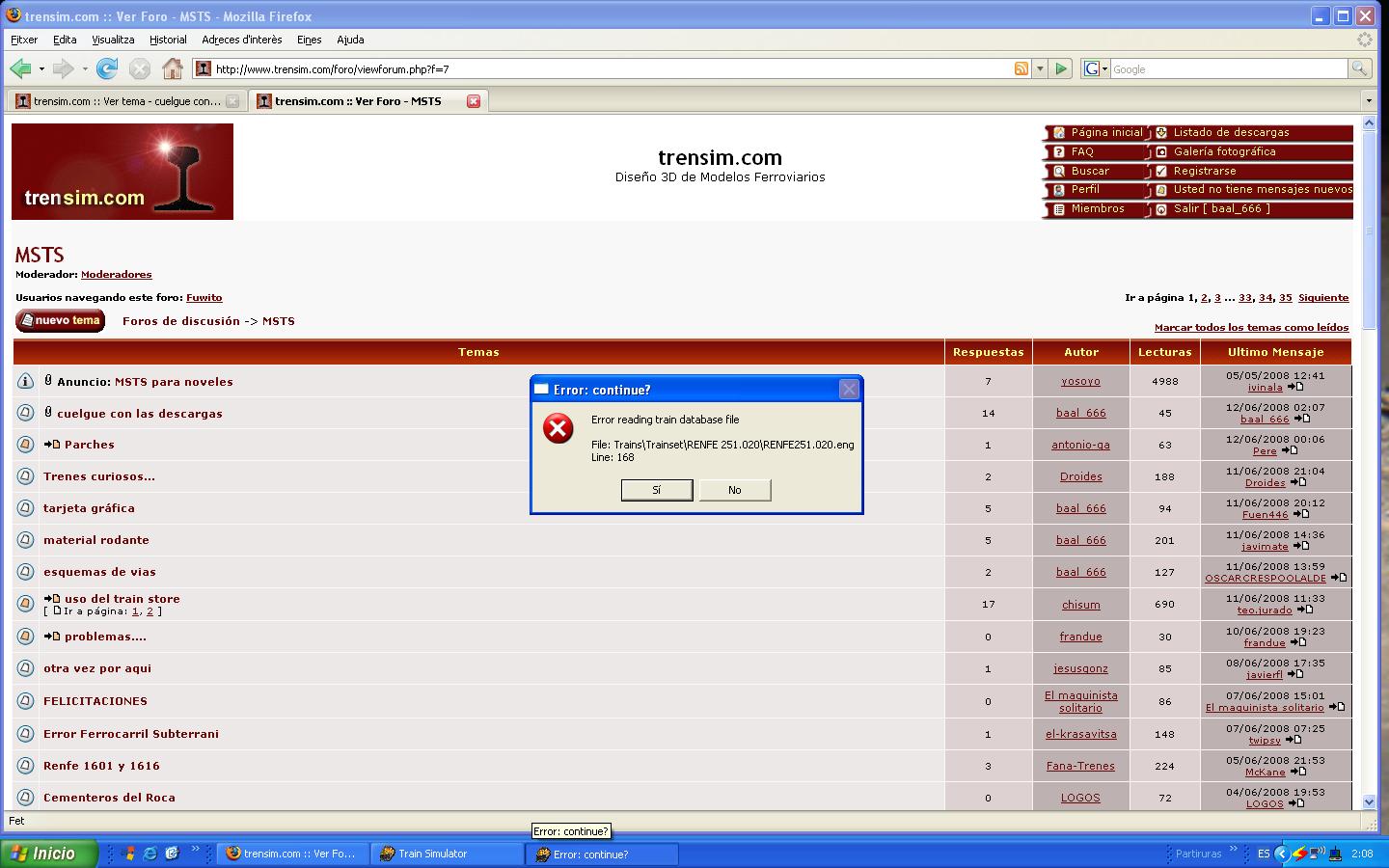Image resolution: width=1389 pixels, height=868 pixels.
Task: Click the Back navigation arrow
Action: [x=20, y=68]
